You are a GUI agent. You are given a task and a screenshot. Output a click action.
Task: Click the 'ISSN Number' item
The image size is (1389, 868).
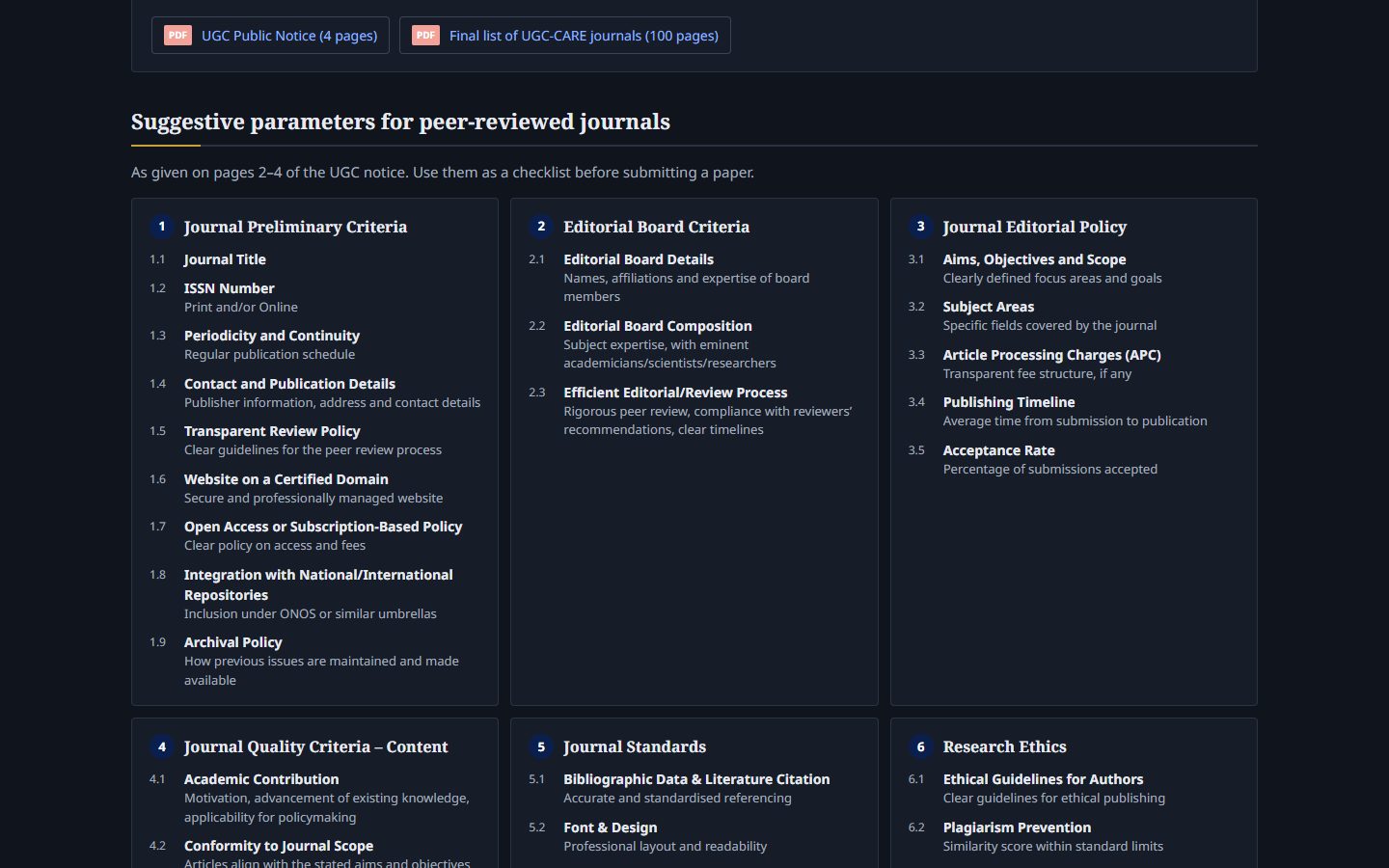[230, 288]
